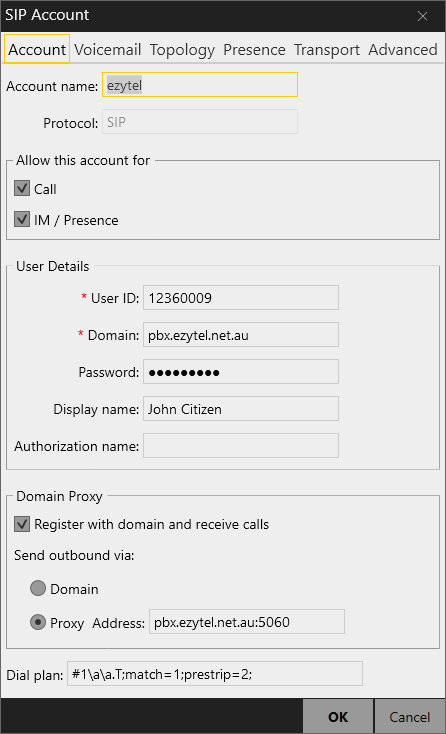Close the SIP Account dialog
Image resolution: width=446 pixels, height=734 pixels.
422,16
